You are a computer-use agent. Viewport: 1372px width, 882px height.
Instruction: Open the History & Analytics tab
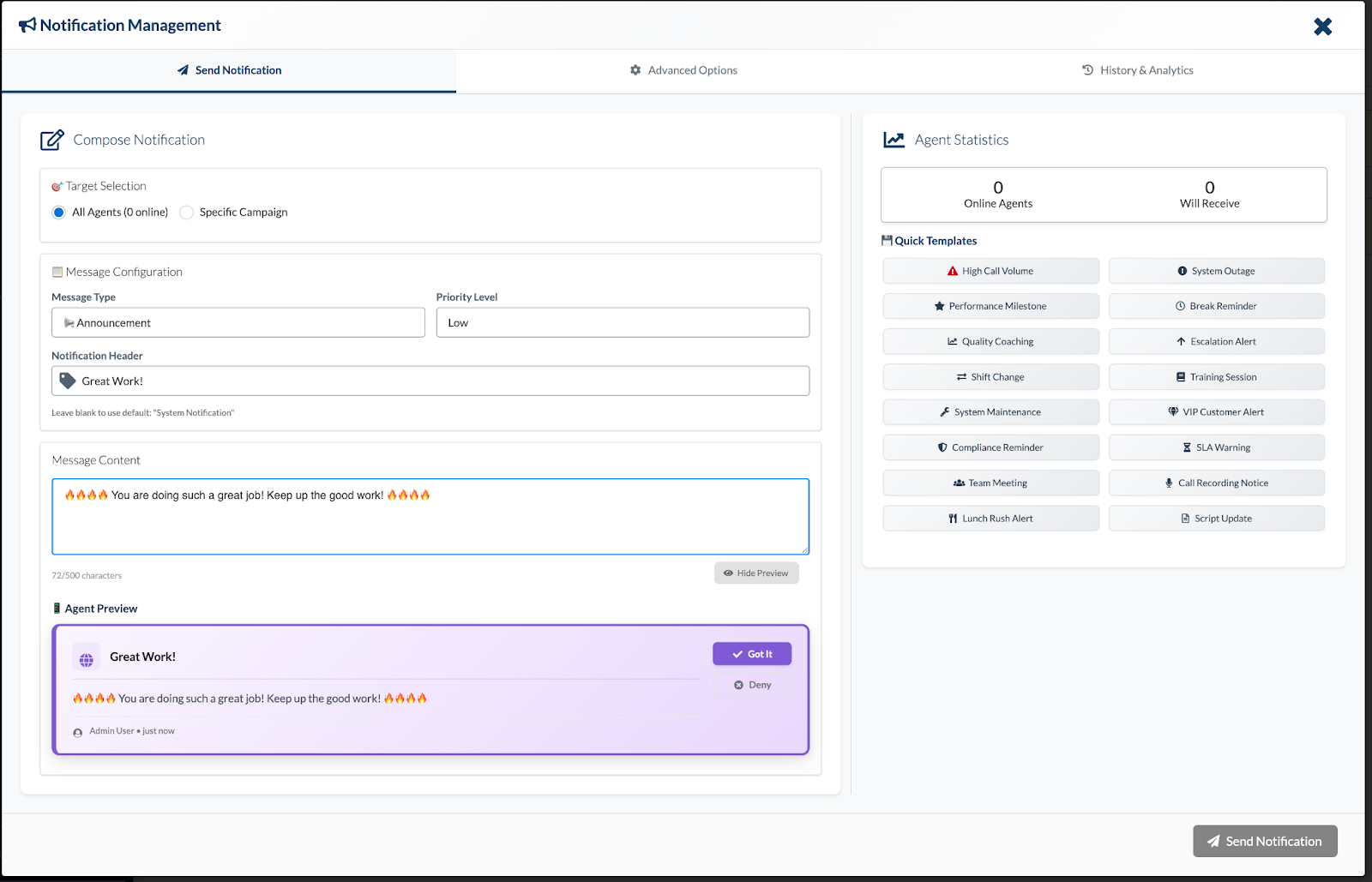click(1137, 70)
